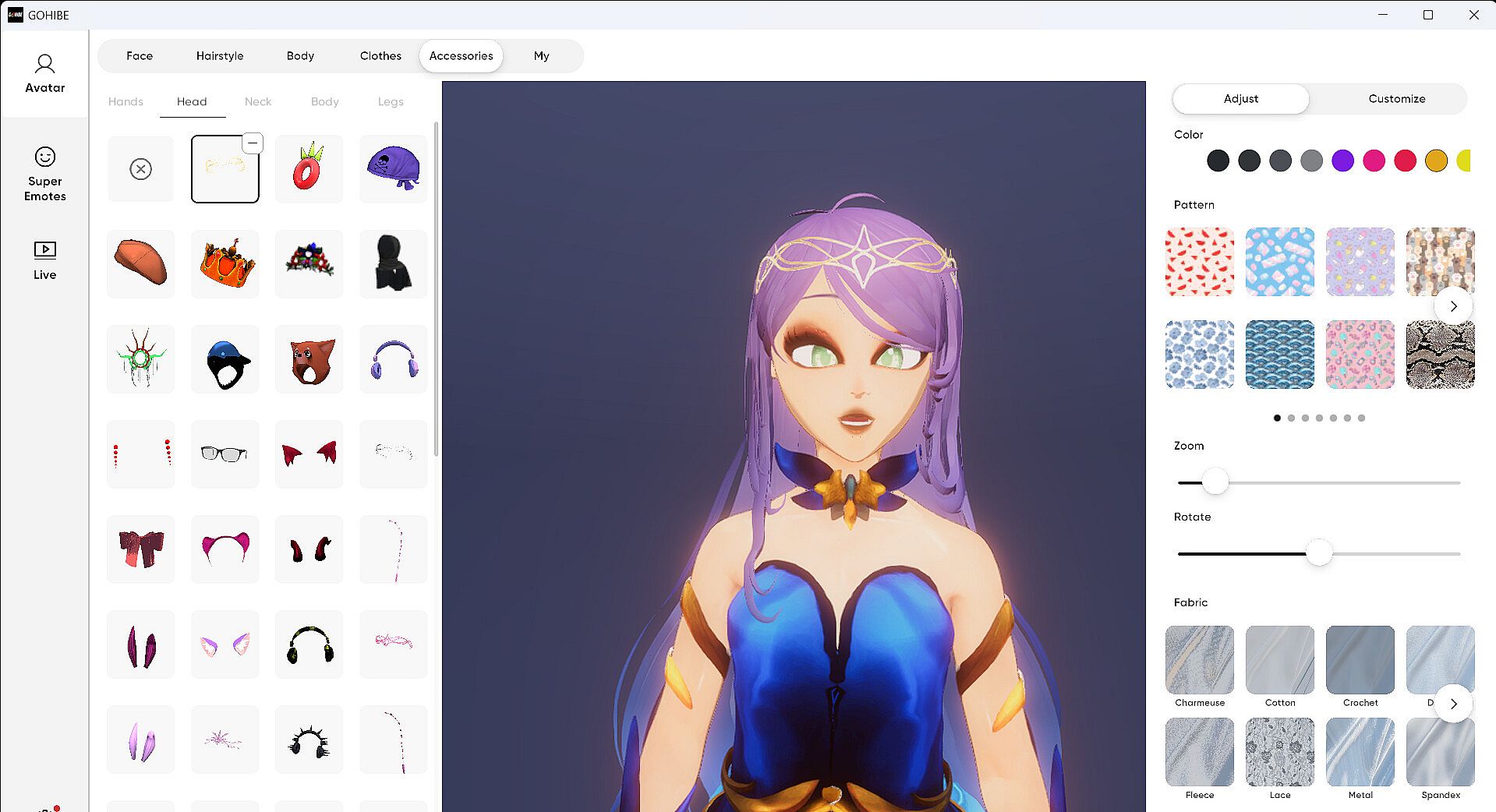Click the accessory list scrollbar
The image size is (1496, 812).
click(436, 289)
